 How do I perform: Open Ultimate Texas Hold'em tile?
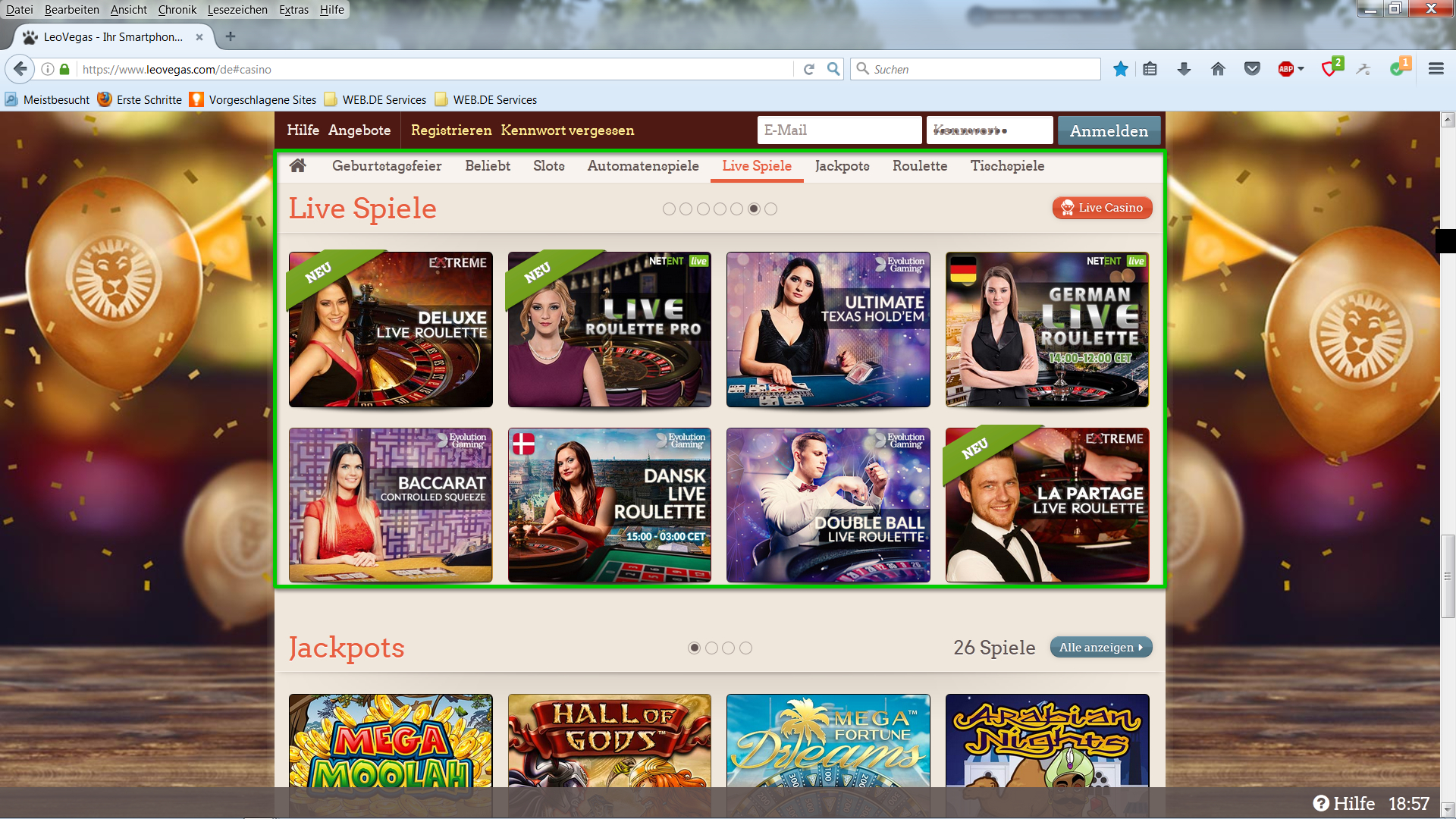click(x=828, y=329)
